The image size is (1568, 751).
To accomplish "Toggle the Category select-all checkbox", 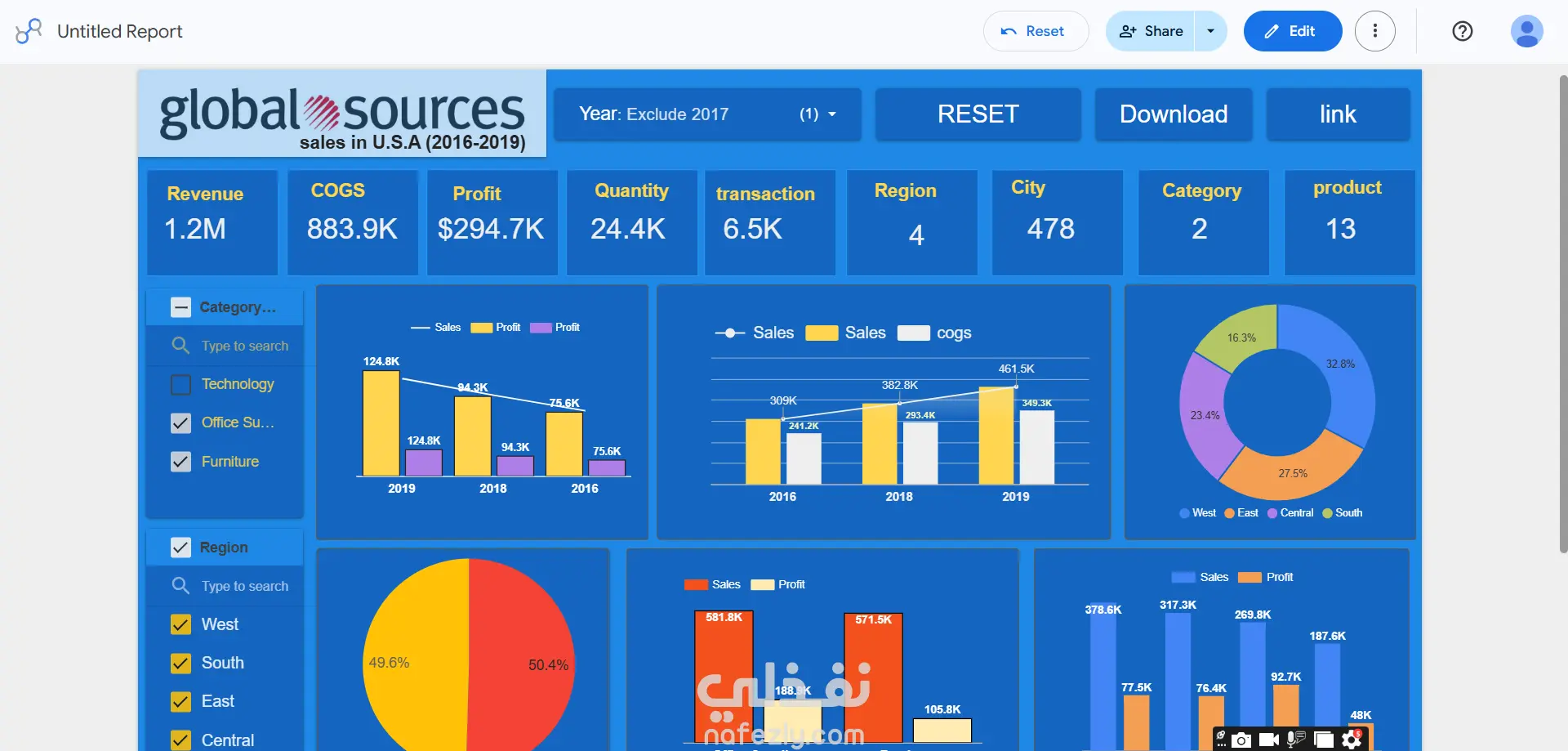I will pyautogui.click(x=180, y=307).
